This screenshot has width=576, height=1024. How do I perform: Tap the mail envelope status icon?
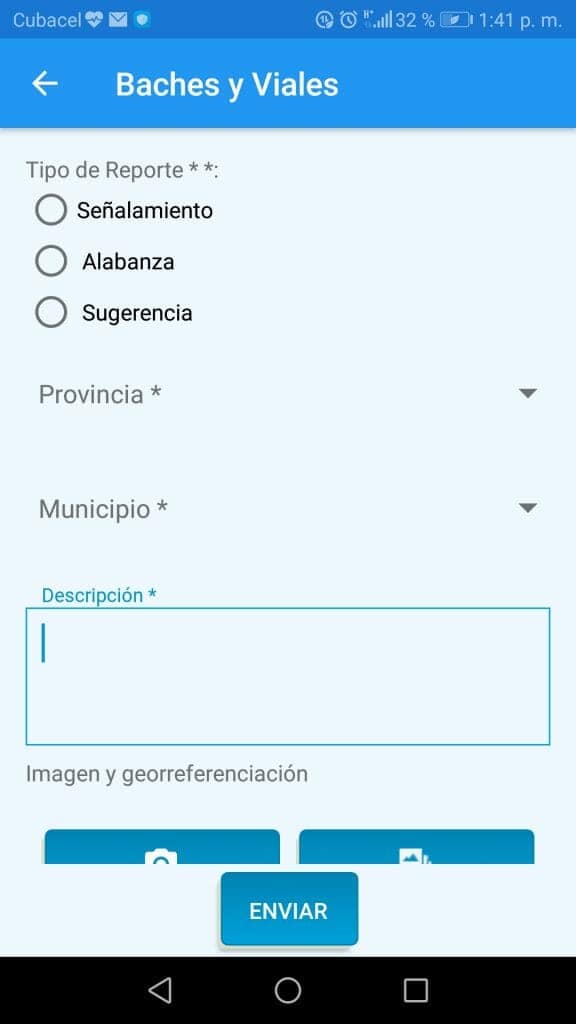tap(118, 20)
